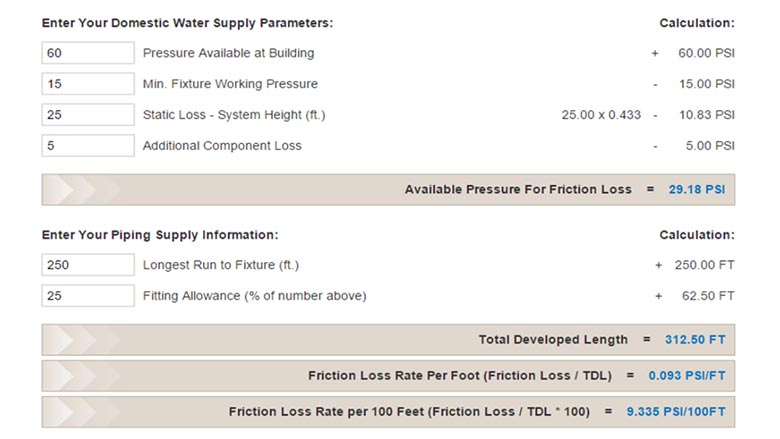Focus the Static Loss System Height input

click(x=88, y=114)
